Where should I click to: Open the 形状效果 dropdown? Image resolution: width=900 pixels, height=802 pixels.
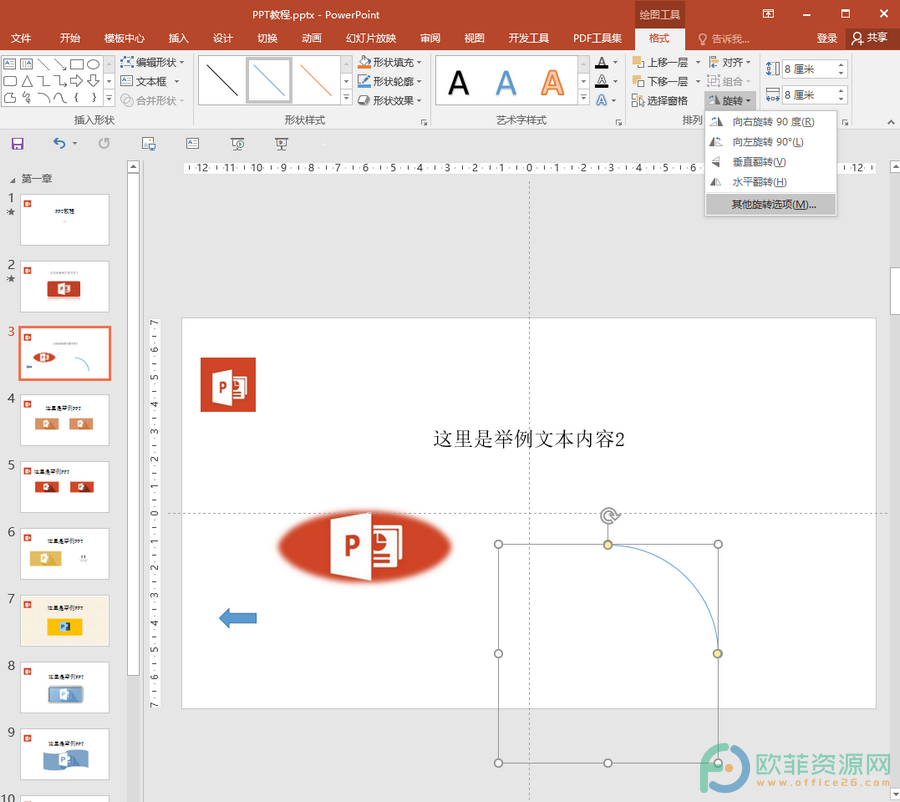[x=390, y=100]
